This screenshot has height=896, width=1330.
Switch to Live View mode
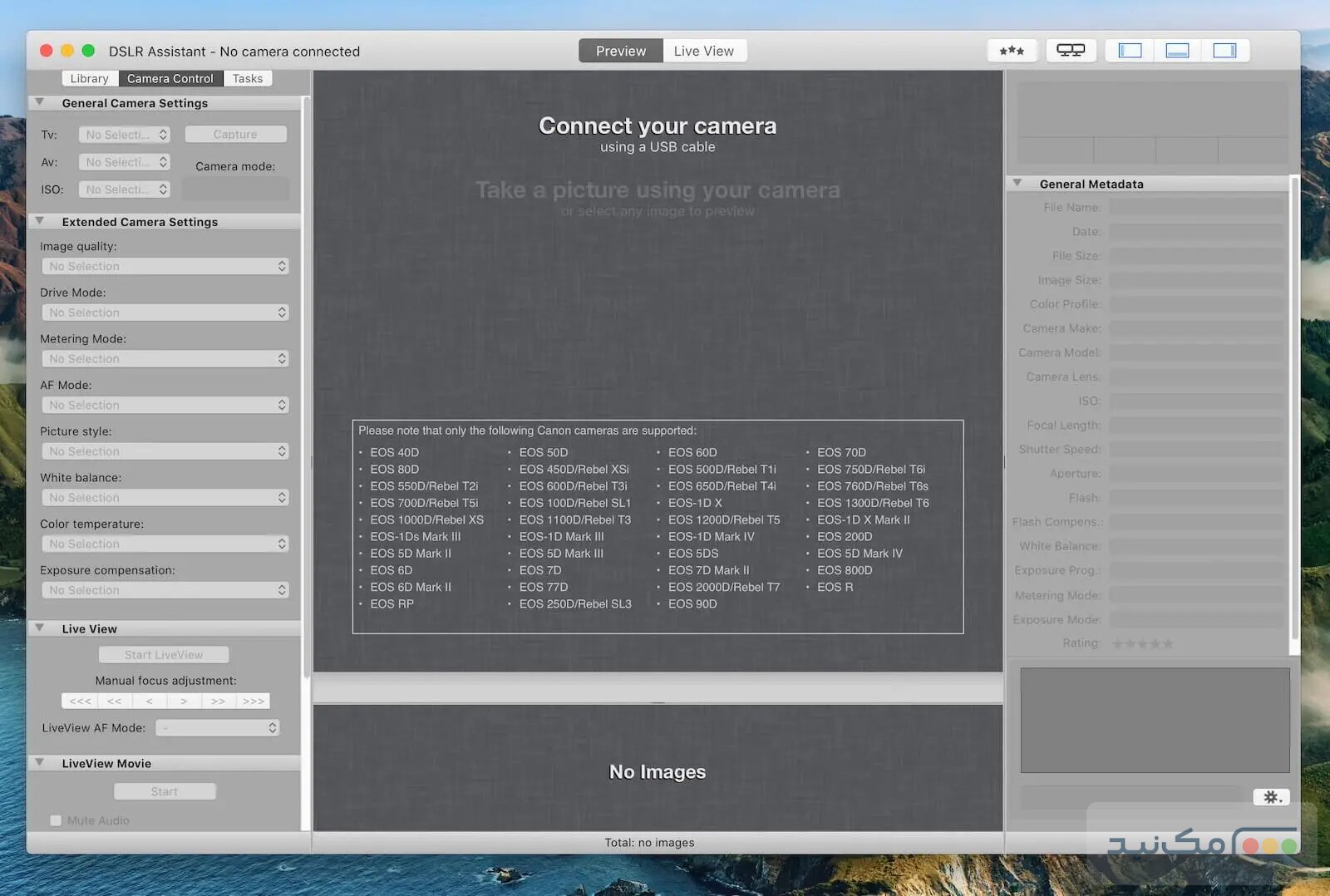tap(703, 51)
